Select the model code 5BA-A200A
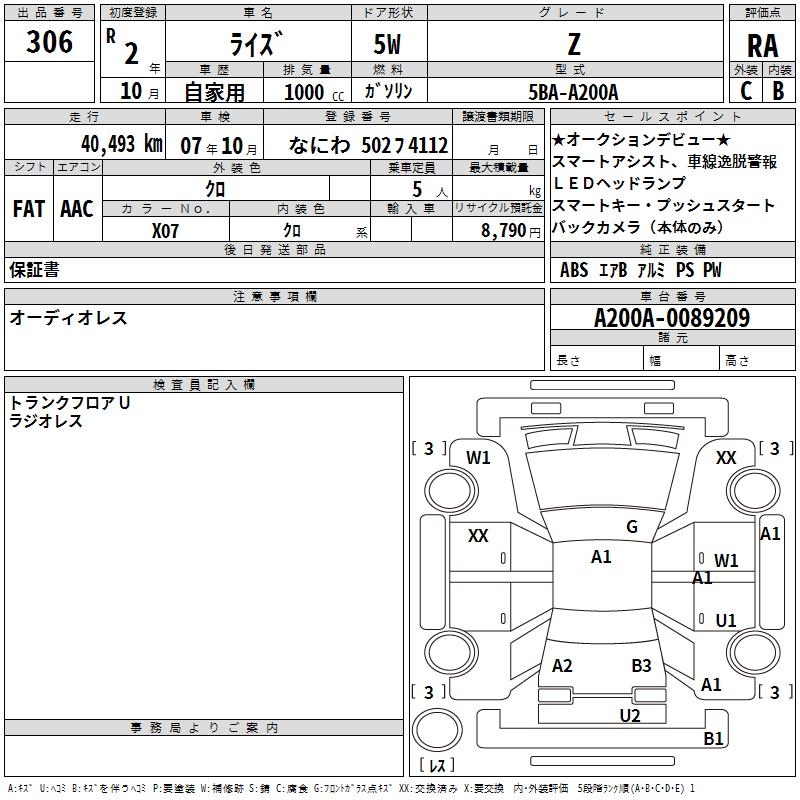800x800 pixels. [573, 92]
